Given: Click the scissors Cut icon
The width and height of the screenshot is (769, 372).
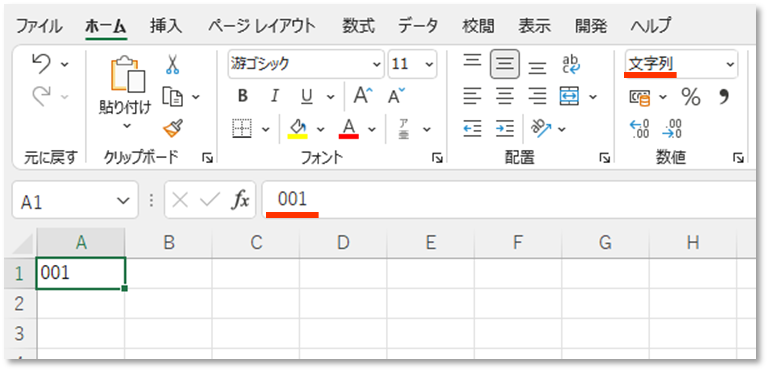Looking at the screenshot, I should pos(172,64).
